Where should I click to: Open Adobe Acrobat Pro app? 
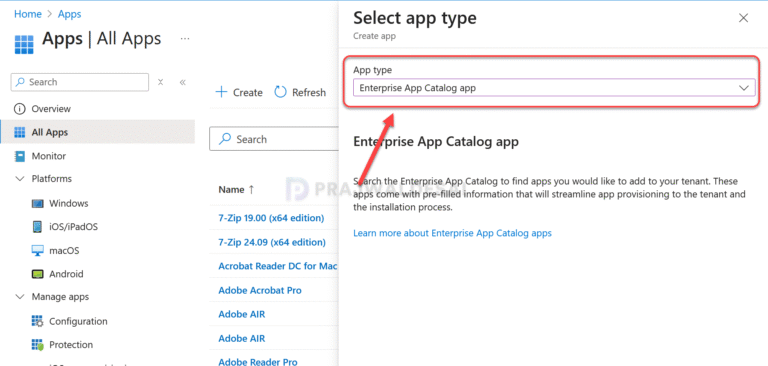click(260, 290)
